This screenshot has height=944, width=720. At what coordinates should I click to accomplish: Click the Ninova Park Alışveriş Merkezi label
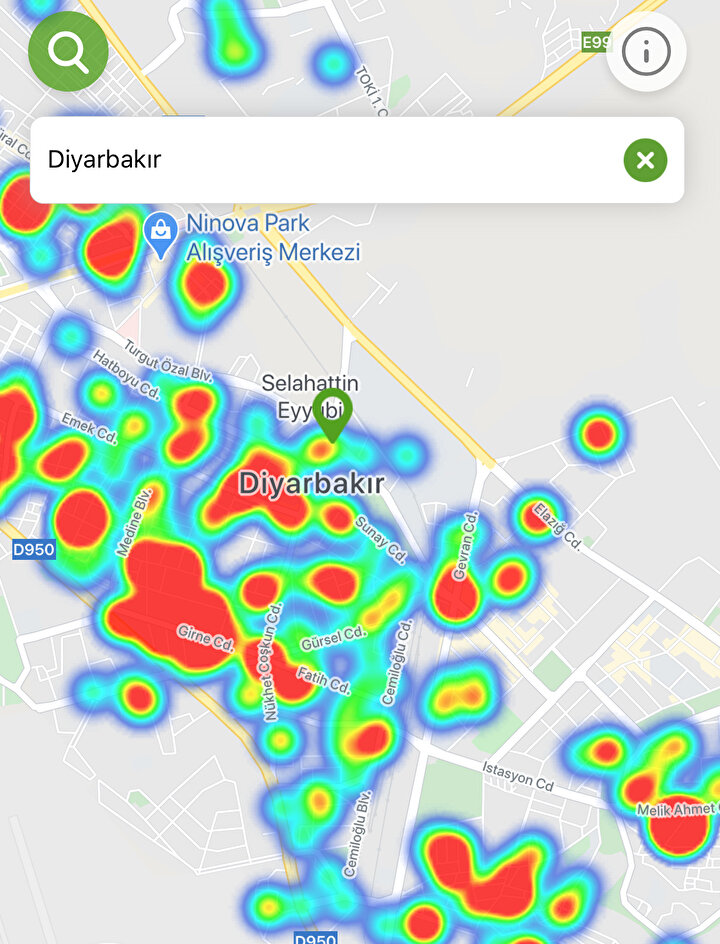273,238
